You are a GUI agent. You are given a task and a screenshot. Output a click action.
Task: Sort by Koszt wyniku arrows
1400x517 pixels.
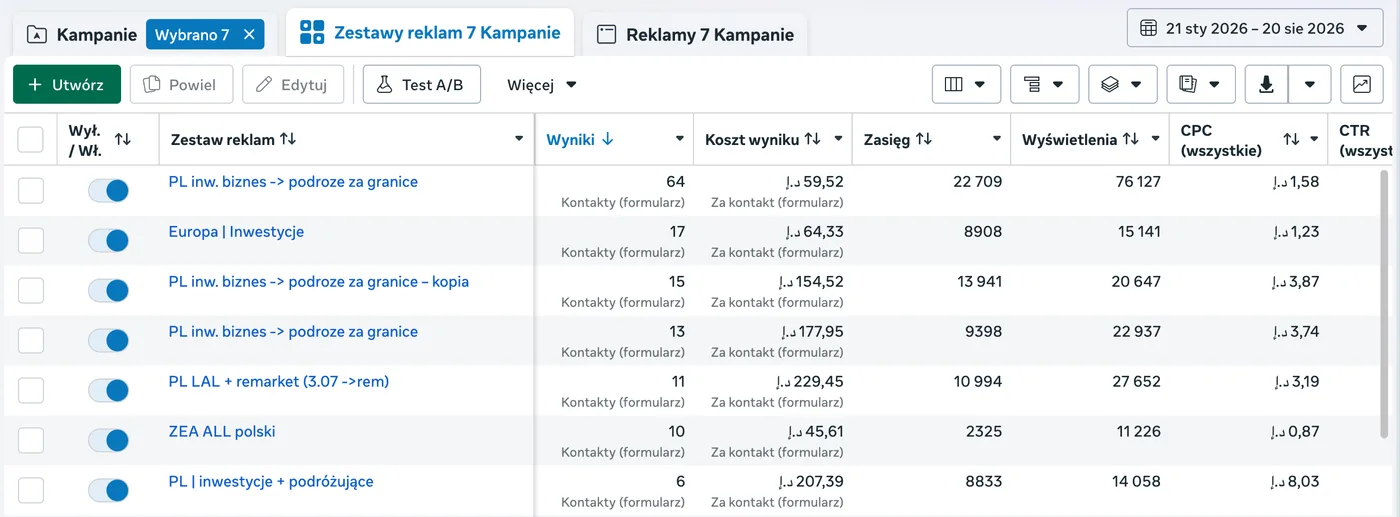pos(812,139)
